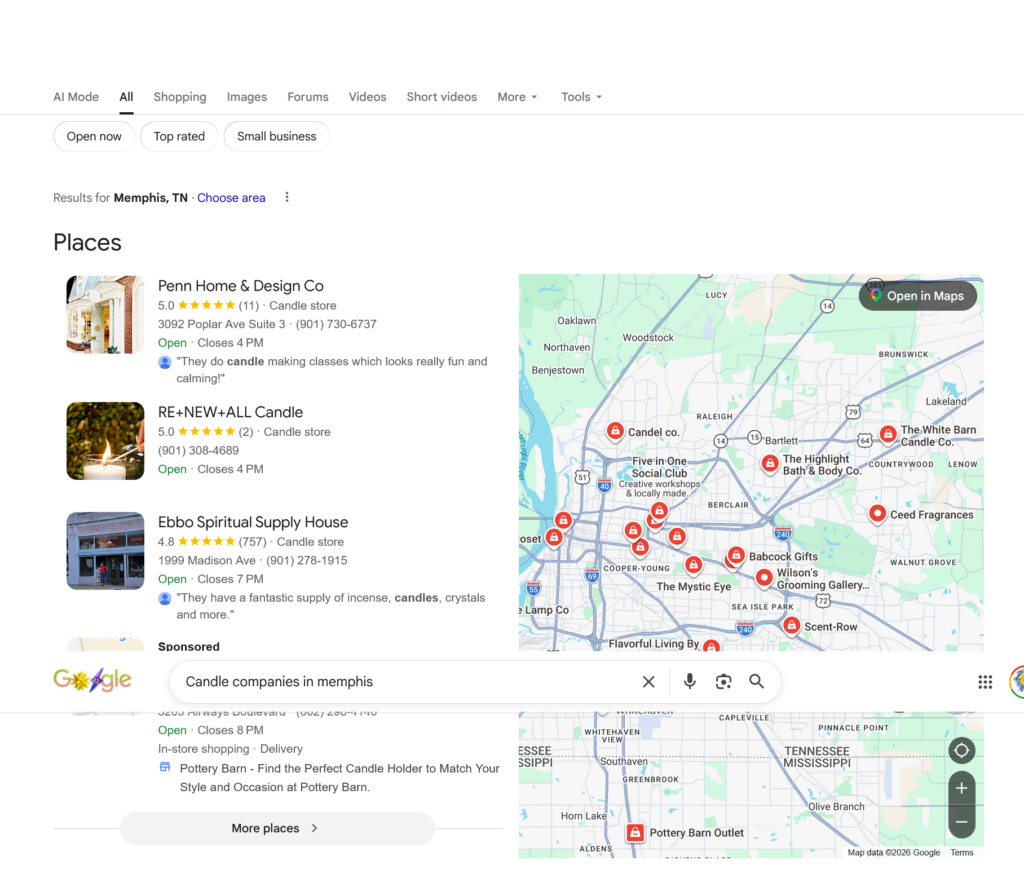Open the three-dot menu beside Choose area
The width and height of the screenshot is (1024, 887).
coord(287,197)
